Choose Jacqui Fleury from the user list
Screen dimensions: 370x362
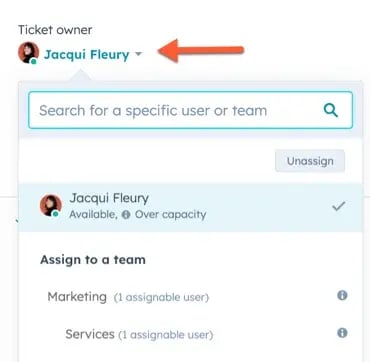tap(190, 207)
